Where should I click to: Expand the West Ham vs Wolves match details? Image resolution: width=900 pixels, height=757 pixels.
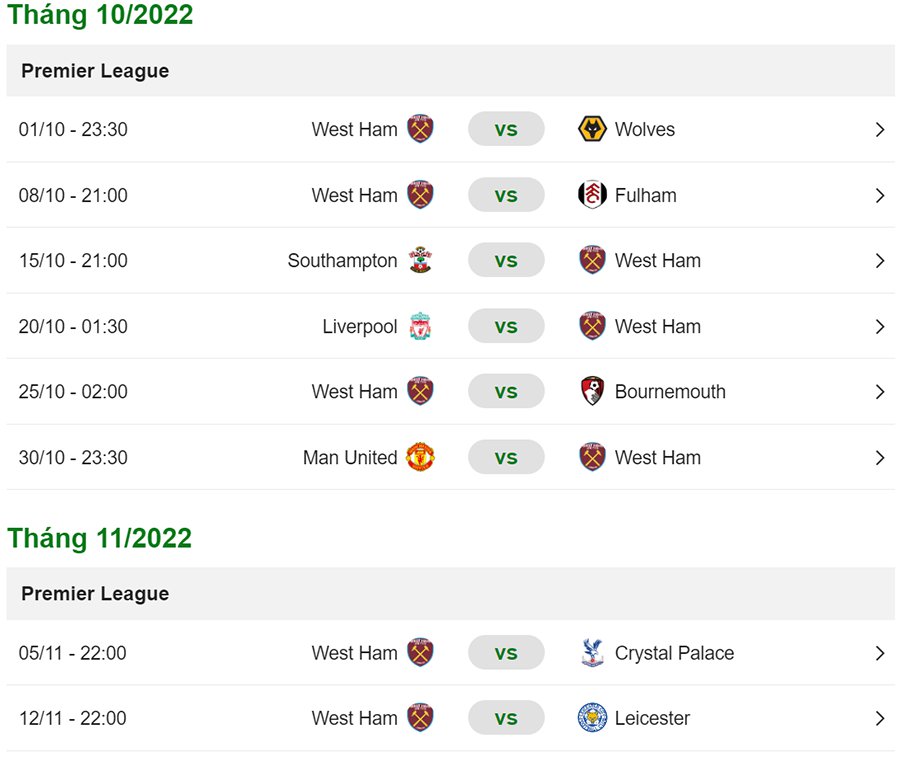881,129
